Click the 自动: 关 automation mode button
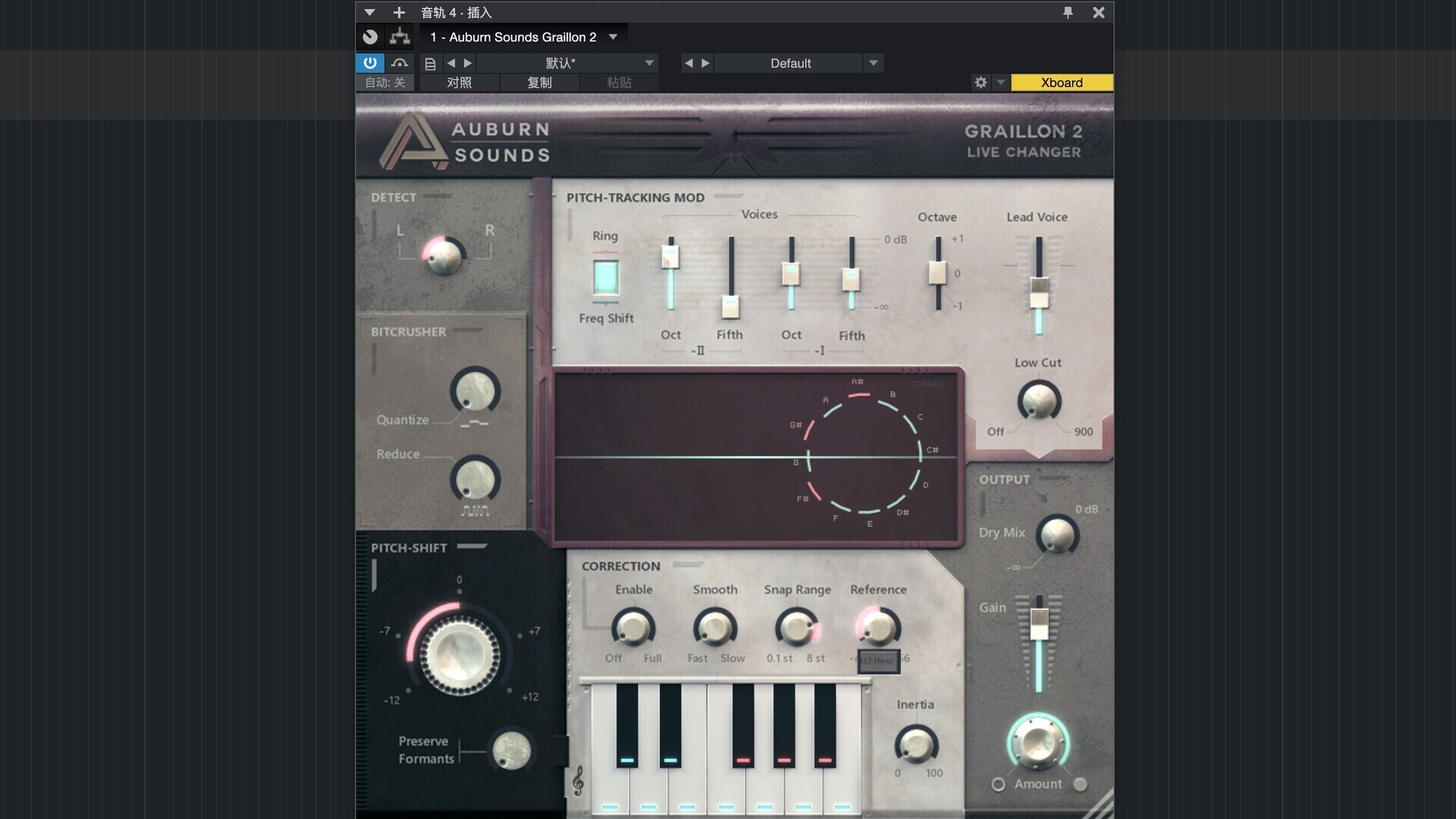 [385, 82]
